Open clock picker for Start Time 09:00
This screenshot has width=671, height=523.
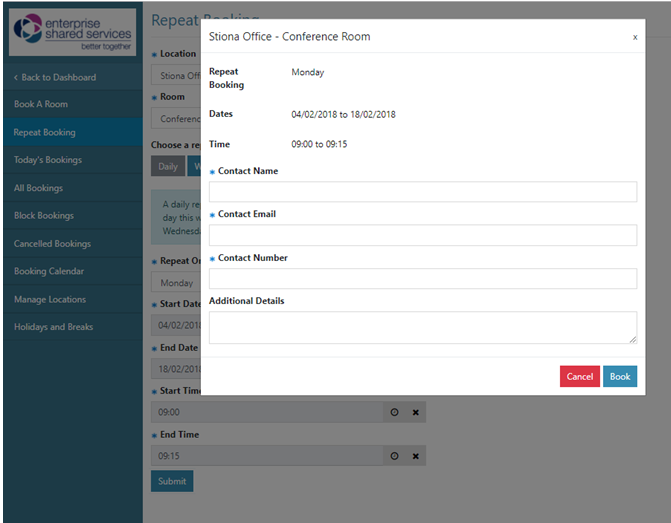(395, 412)
